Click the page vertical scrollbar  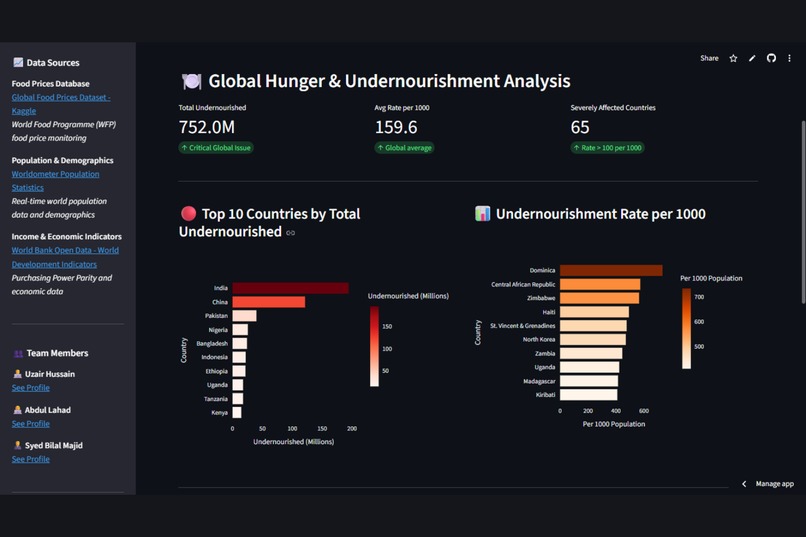pos(803,212)
